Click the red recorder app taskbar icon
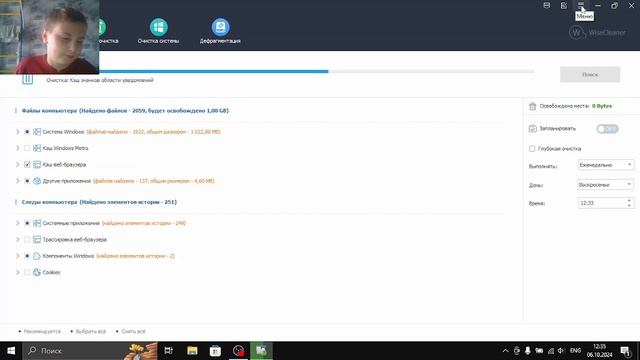This screenshot has width=640, height=360. [238, 351]
